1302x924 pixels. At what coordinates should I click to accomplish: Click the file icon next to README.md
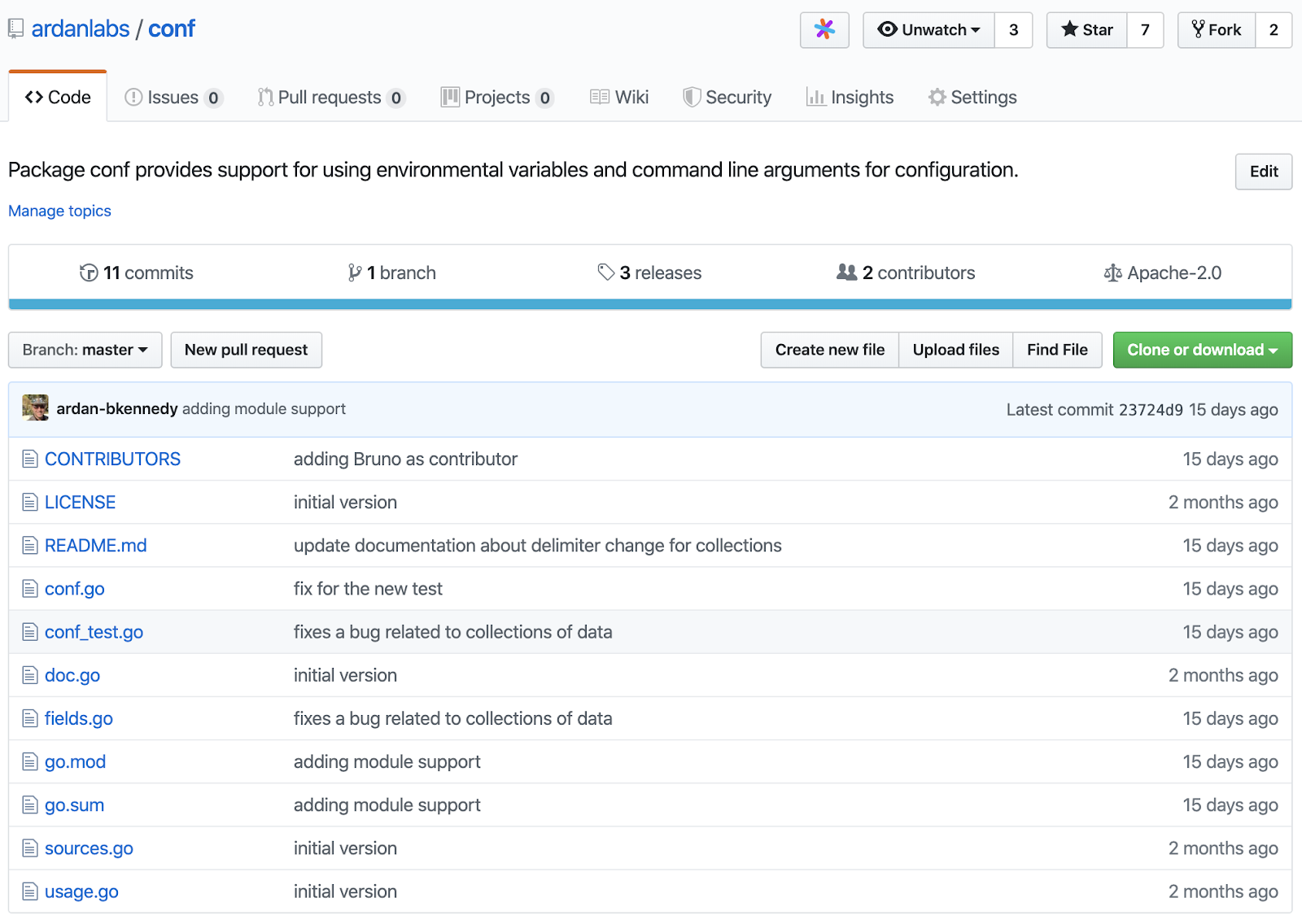point(30,545)
